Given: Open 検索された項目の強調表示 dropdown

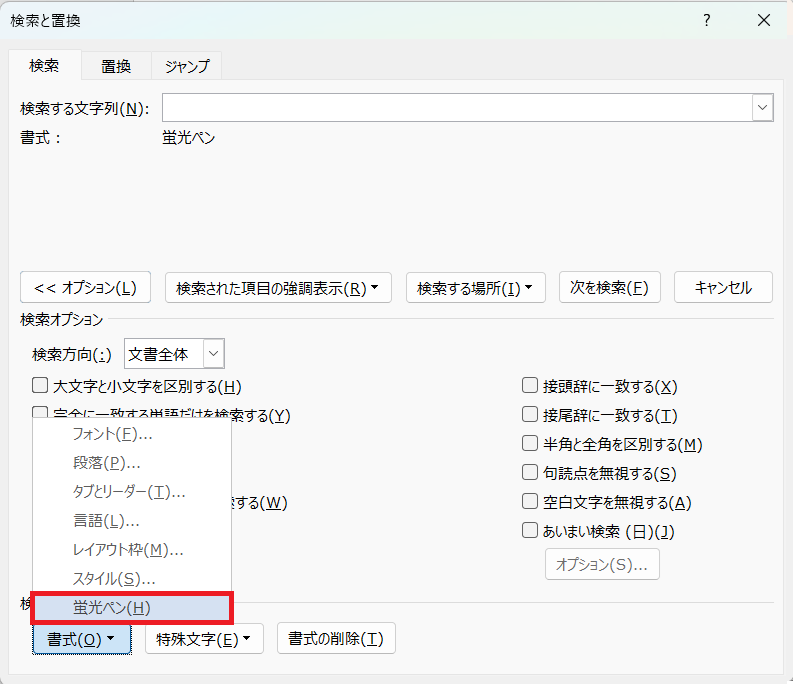Looking at the screenshot, I should pyautogui.click(x=278, y=288).
